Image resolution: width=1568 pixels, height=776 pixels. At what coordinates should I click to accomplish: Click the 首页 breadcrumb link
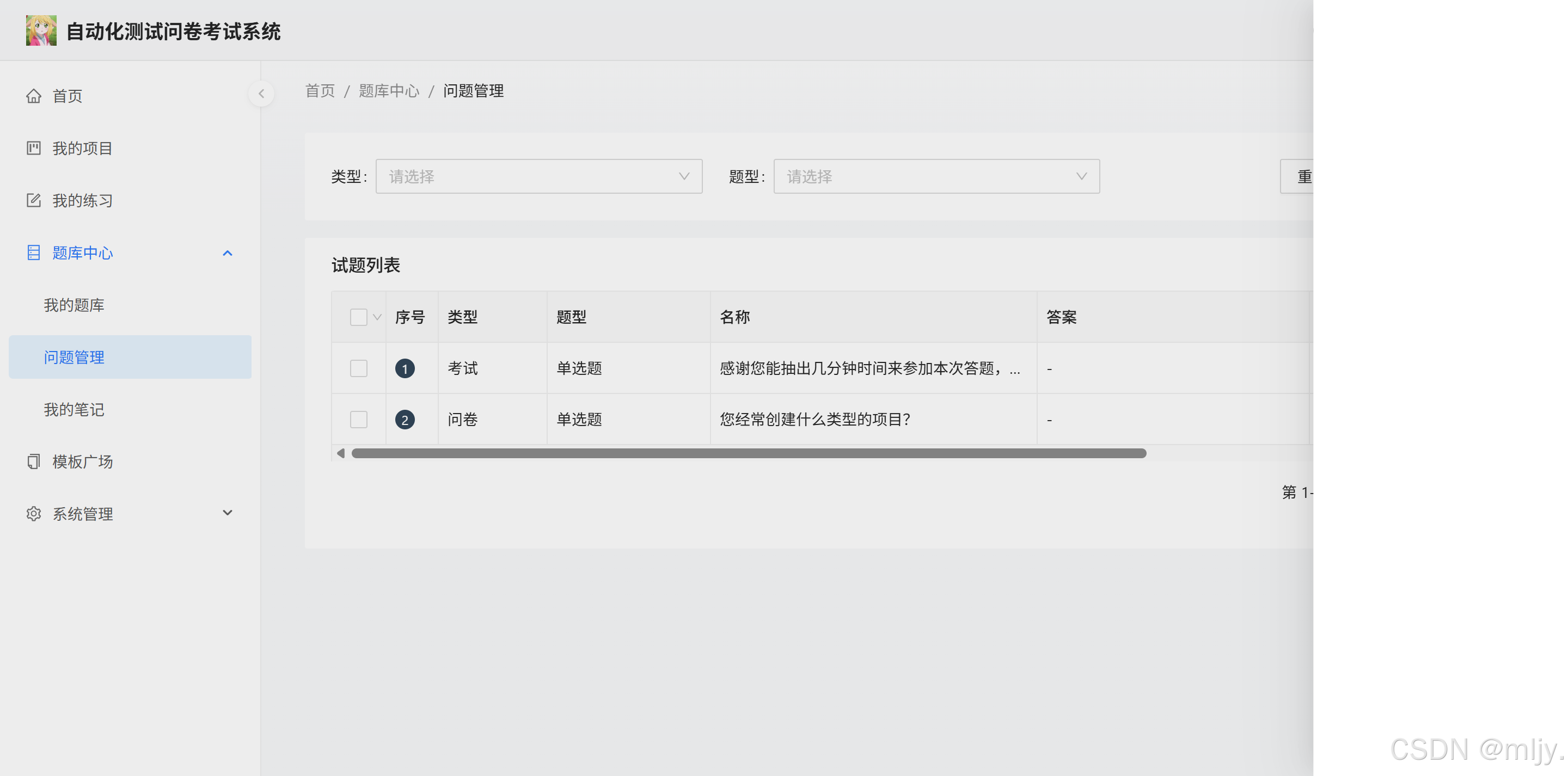point(320,91)
